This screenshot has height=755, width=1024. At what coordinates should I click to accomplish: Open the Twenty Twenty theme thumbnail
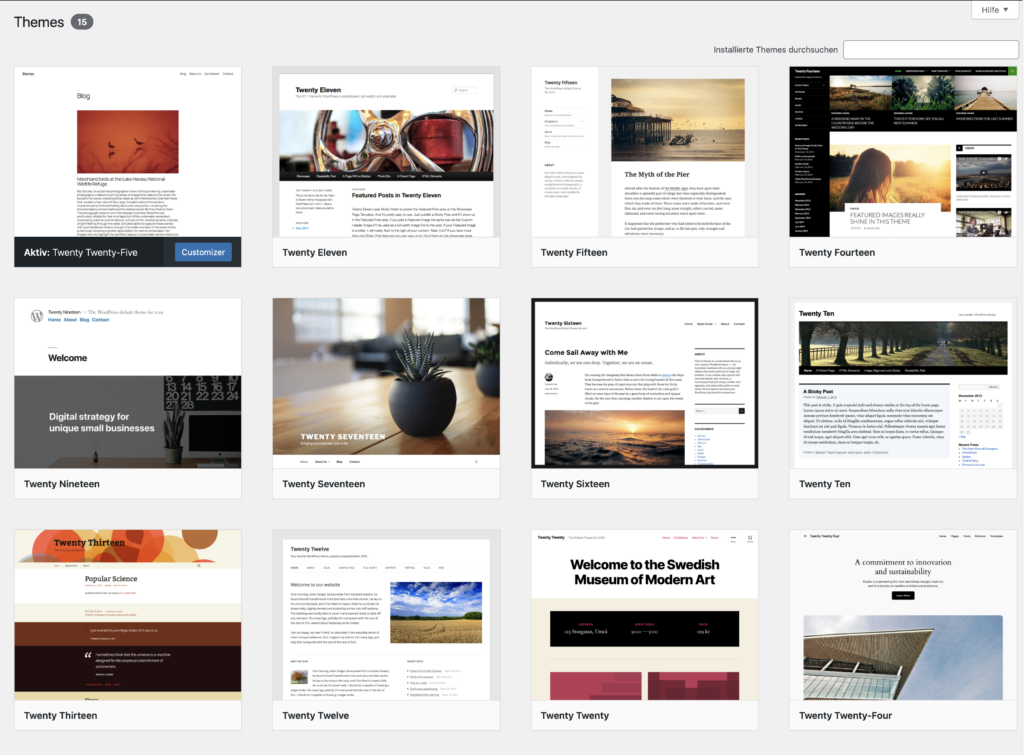click(x=644, y=615)
